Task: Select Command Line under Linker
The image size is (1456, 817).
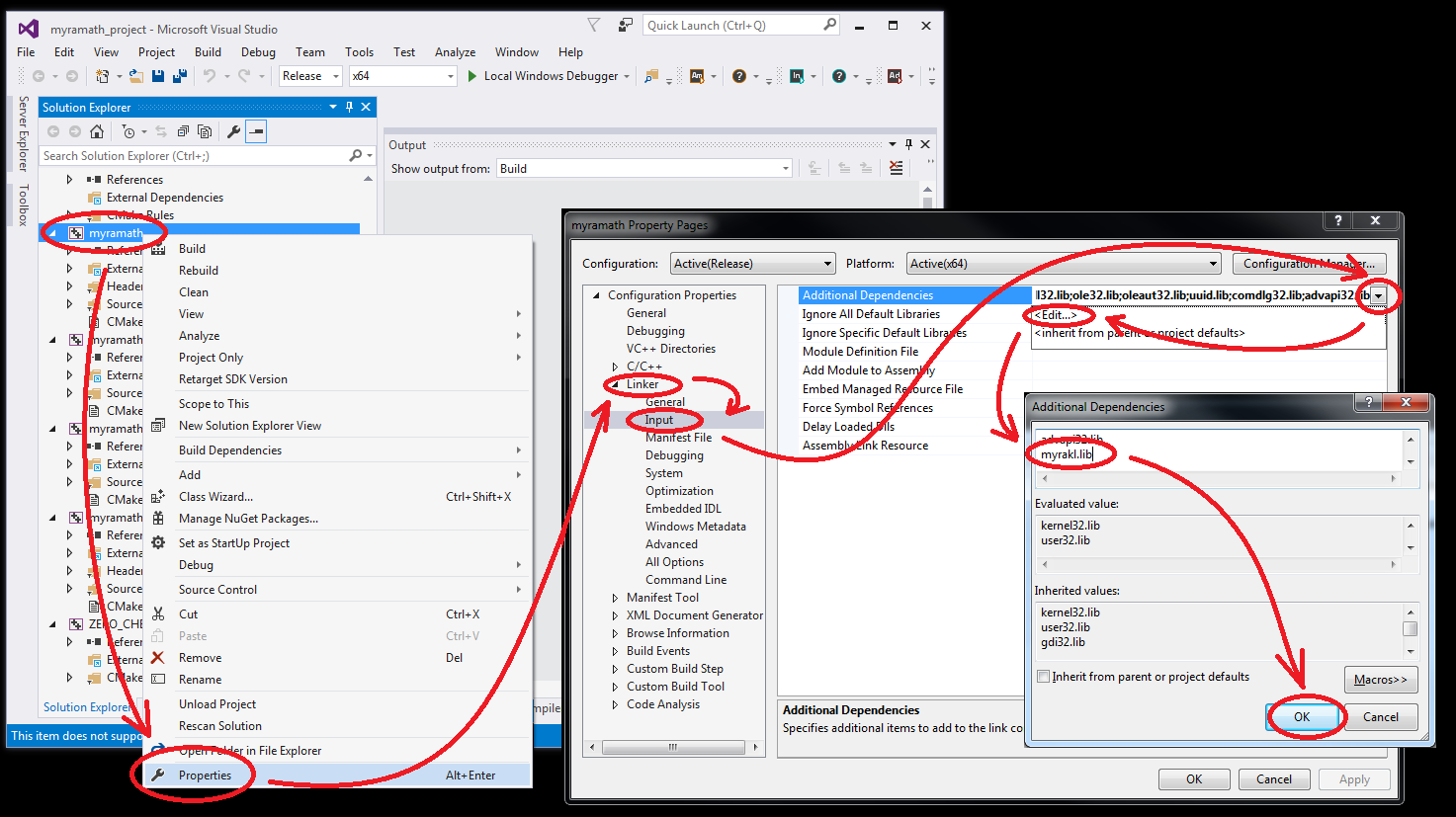Action: [x=686, y=580]
